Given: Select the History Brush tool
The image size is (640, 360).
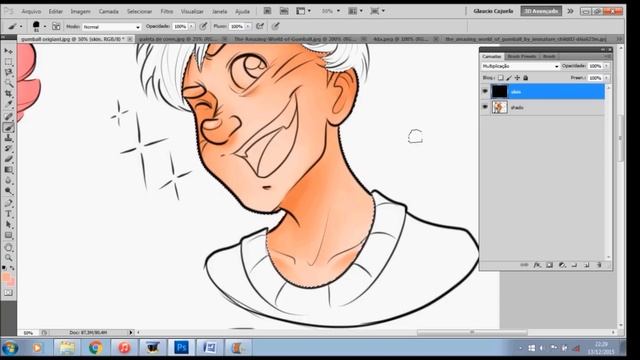Looking at the screenshot, I should pyautogui.click(x=8, y=149).
